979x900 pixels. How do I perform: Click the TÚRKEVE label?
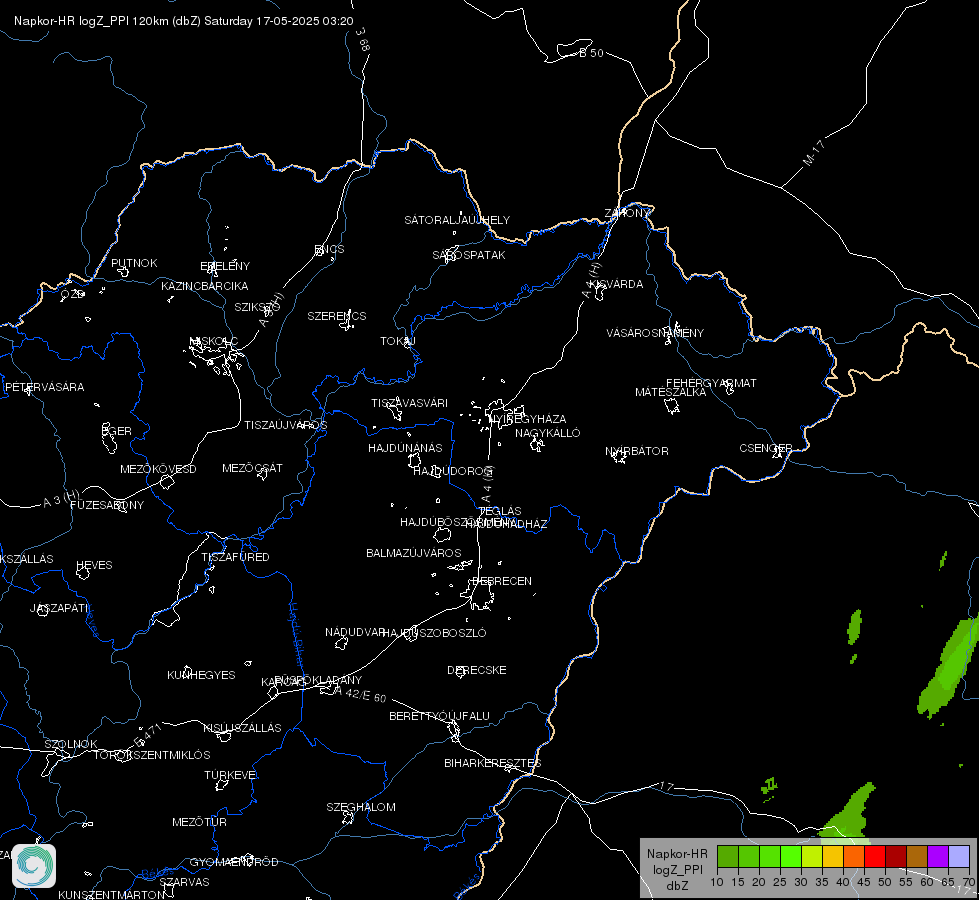point(230,774)
